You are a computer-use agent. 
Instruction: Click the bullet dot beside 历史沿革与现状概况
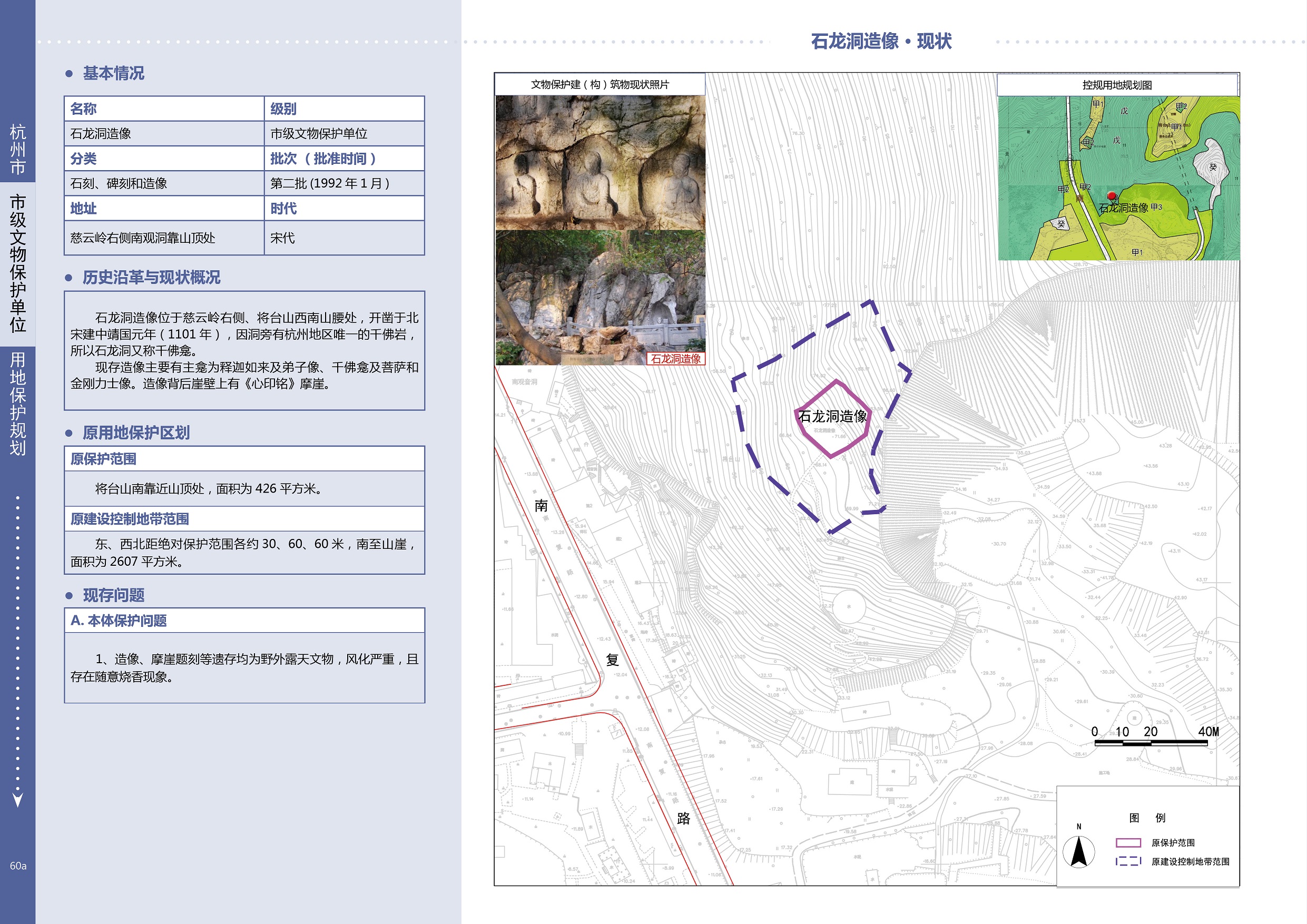pyautogui.click(x=69, y=278)
